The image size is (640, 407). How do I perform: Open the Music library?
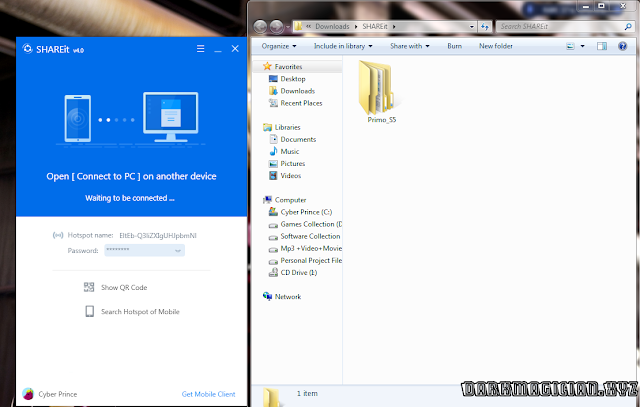289,151
